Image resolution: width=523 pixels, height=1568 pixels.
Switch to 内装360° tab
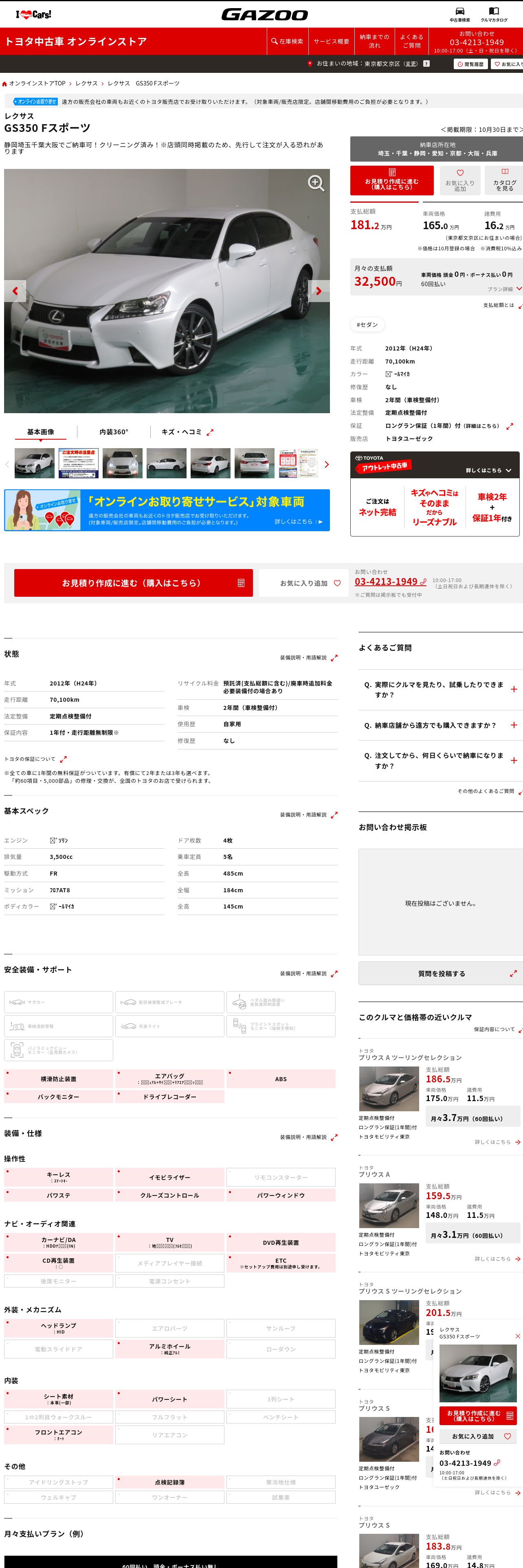114,432
